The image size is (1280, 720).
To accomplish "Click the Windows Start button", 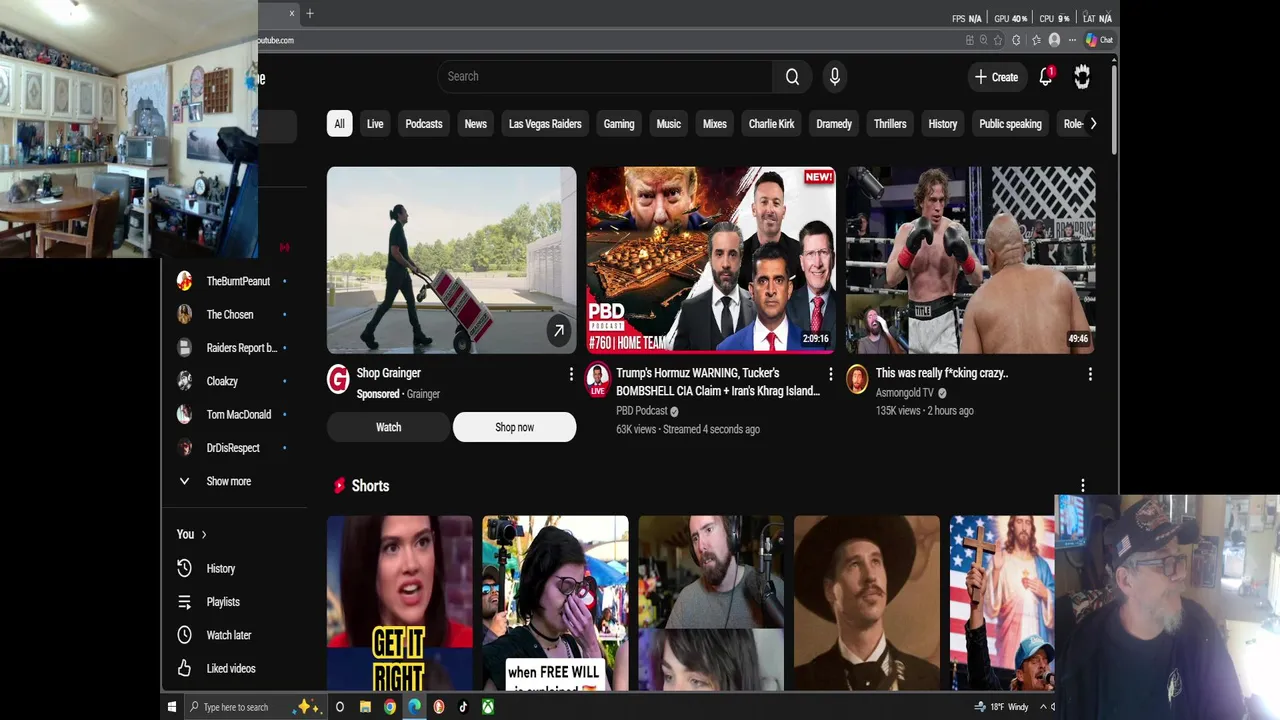I will point(172,707).
